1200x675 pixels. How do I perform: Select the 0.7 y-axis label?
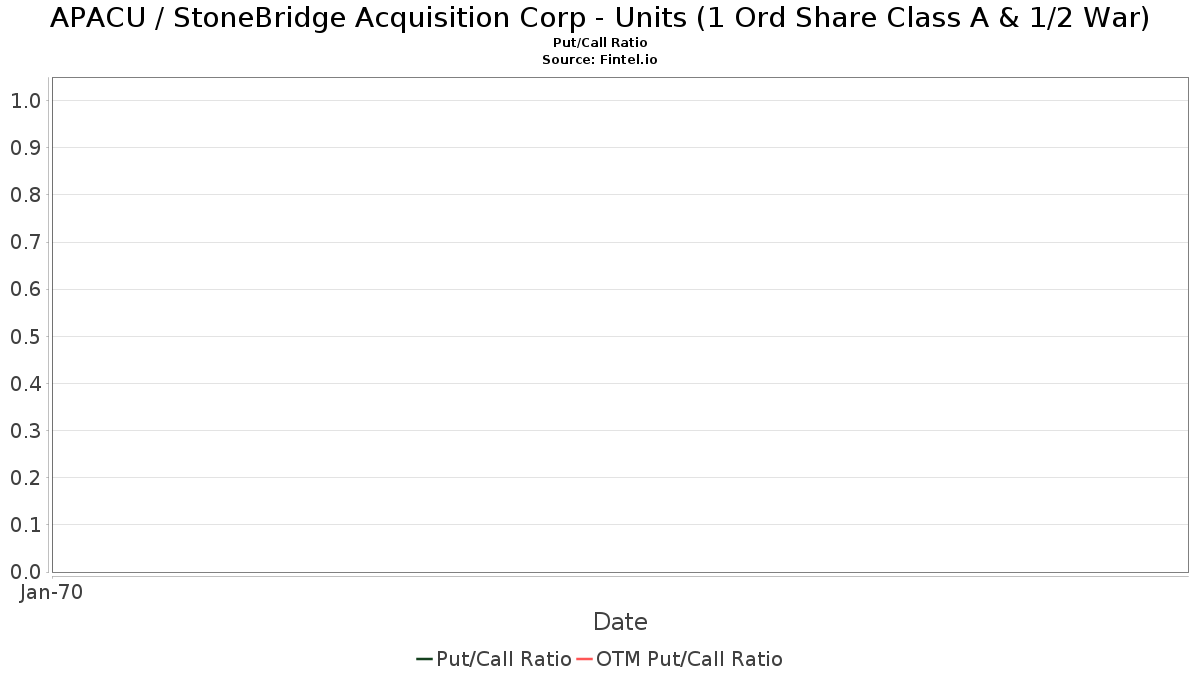[25, 242]
